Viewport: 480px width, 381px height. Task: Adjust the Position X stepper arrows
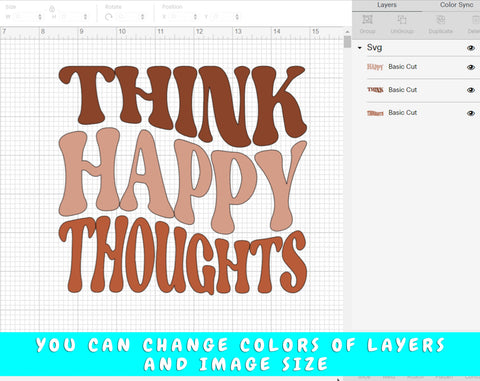(195, 17)
